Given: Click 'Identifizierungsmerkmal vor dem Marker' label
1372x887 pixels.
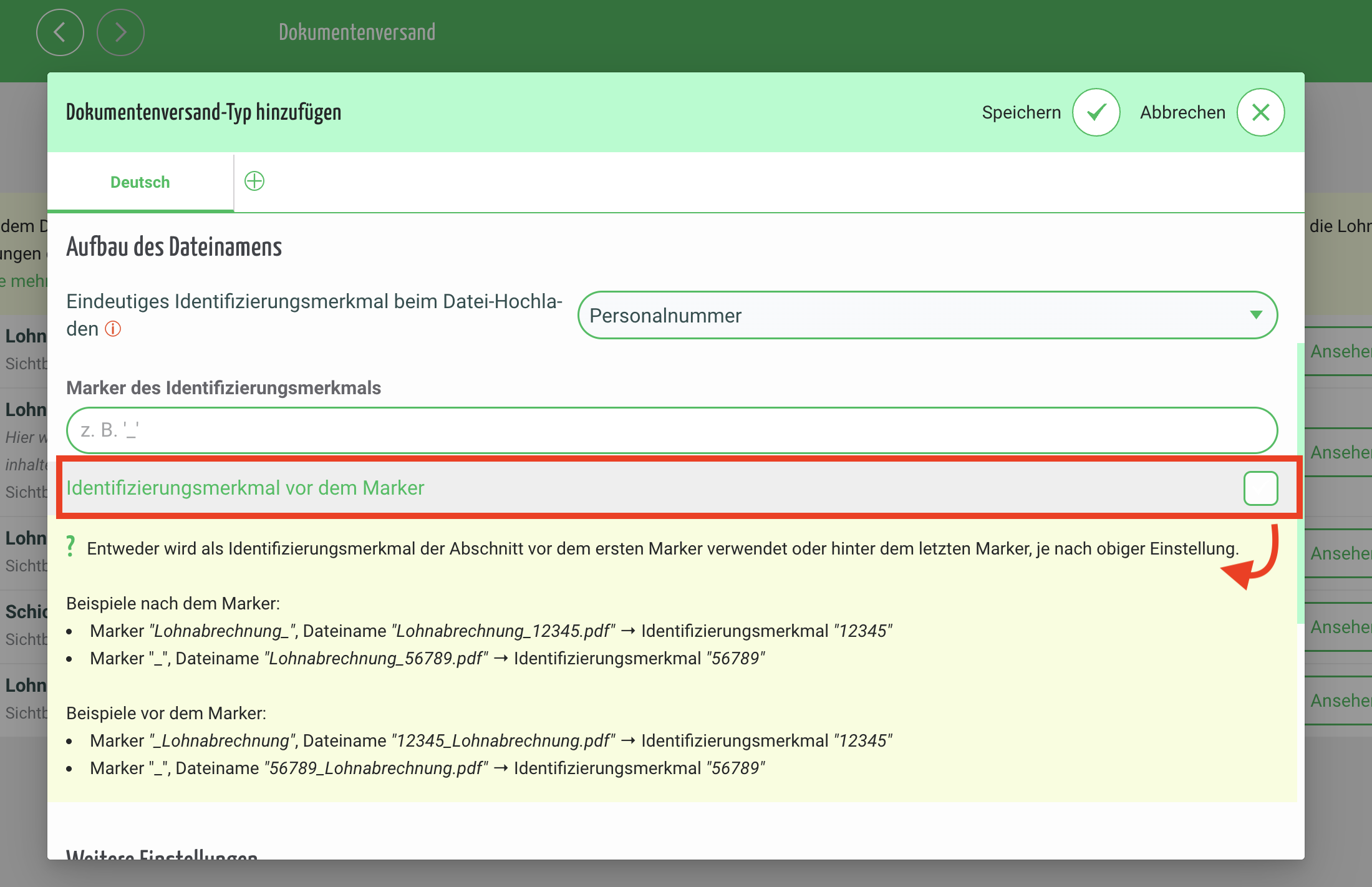Looking at the screenshot, I should click(245, 488).
